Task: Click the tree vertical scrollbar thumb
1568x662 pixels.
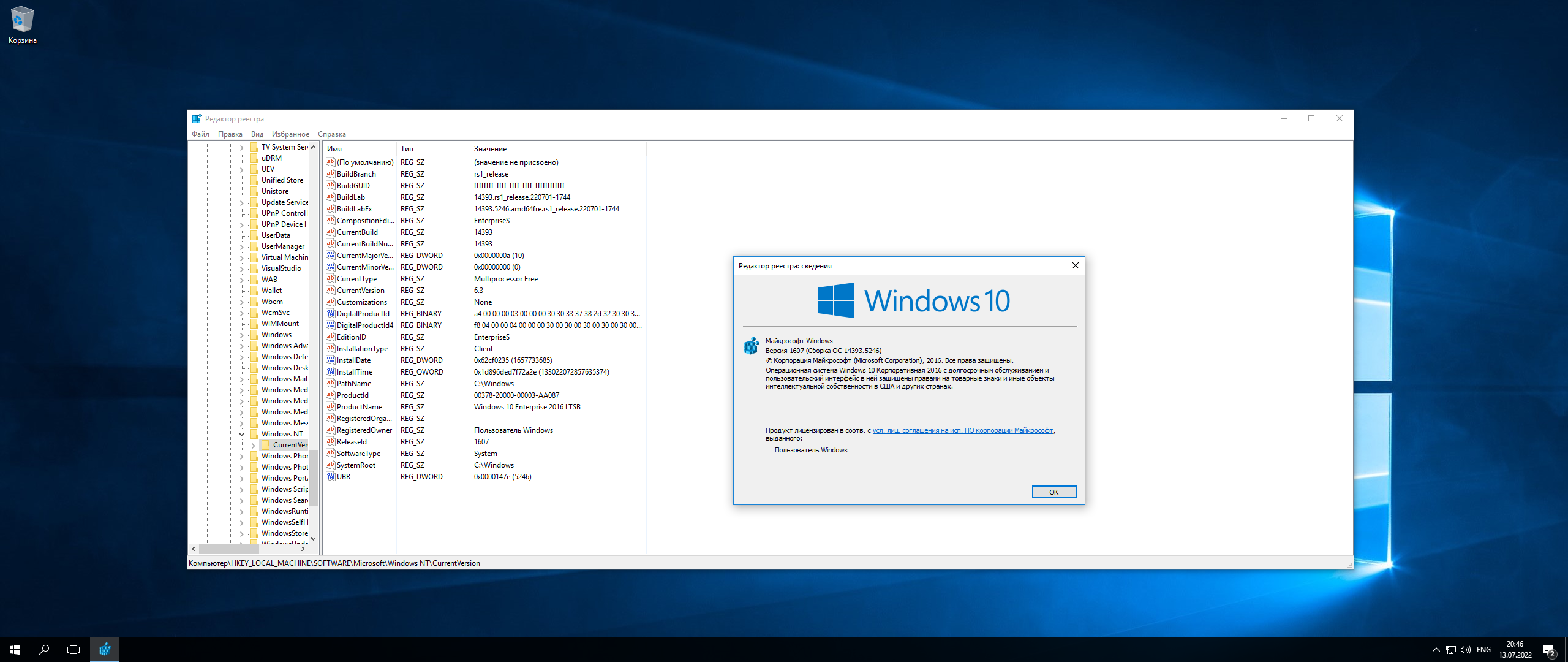Action: point(314,477)
